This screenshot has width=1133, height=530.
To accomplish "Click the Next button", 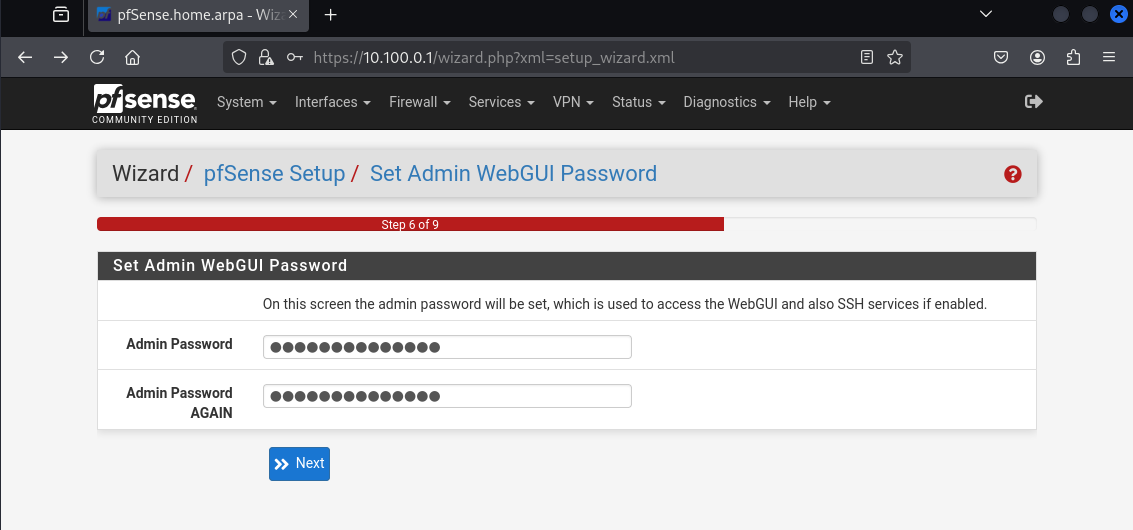I will coord(299,463).
